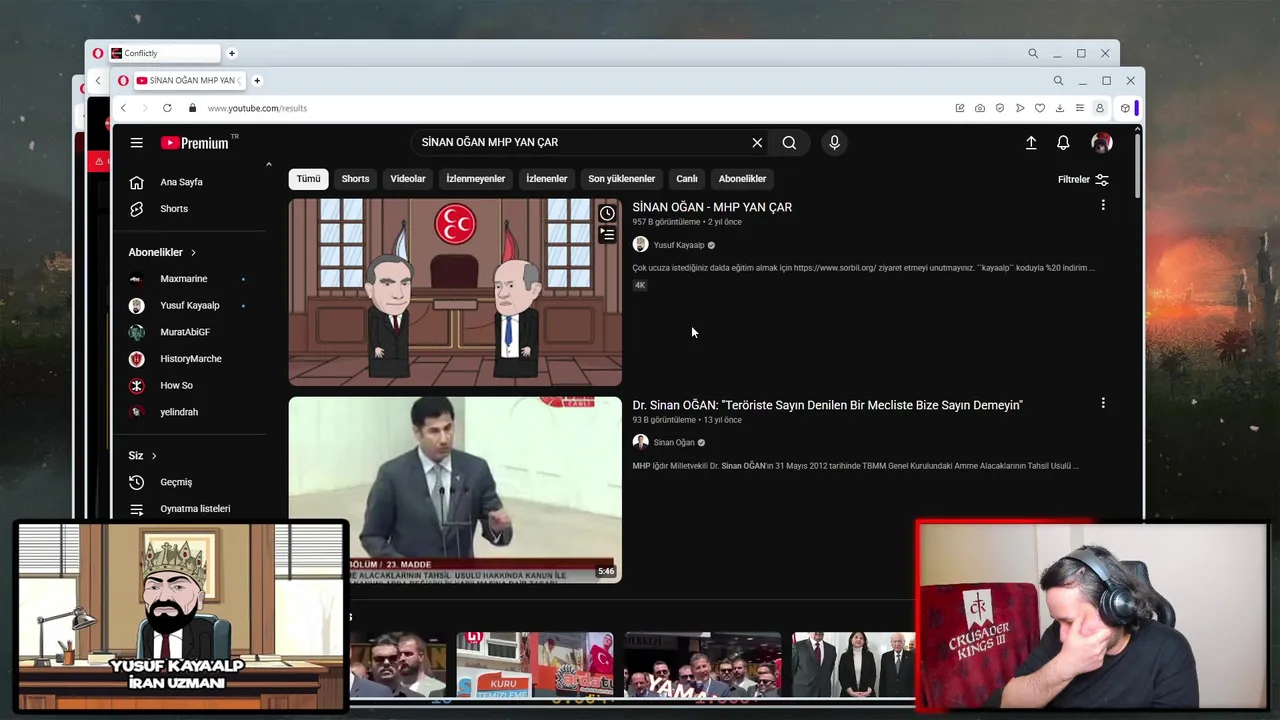This screenshot has height=720, width=1280.
Task: Select the Tümü filter chip
Action: [308, 179]
